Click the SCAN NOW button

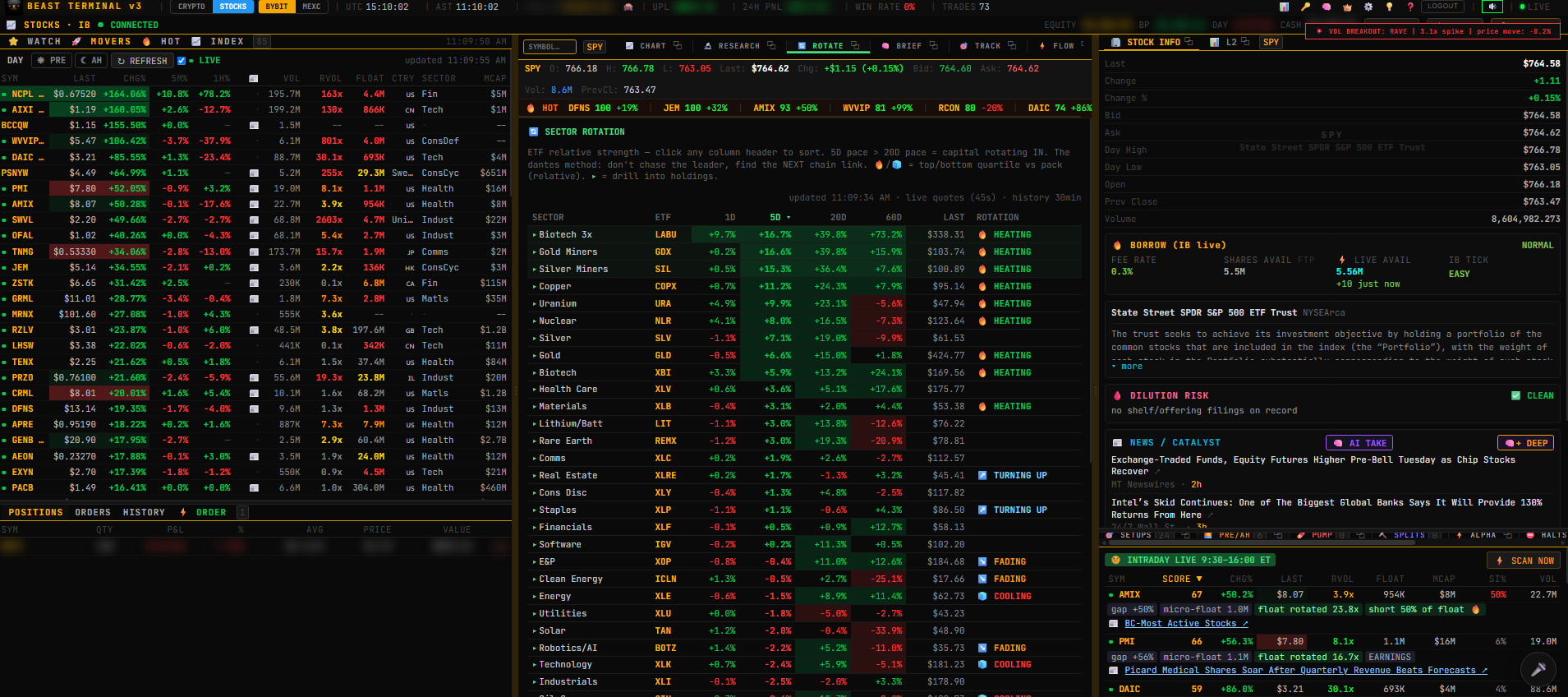click(1524, 561)
